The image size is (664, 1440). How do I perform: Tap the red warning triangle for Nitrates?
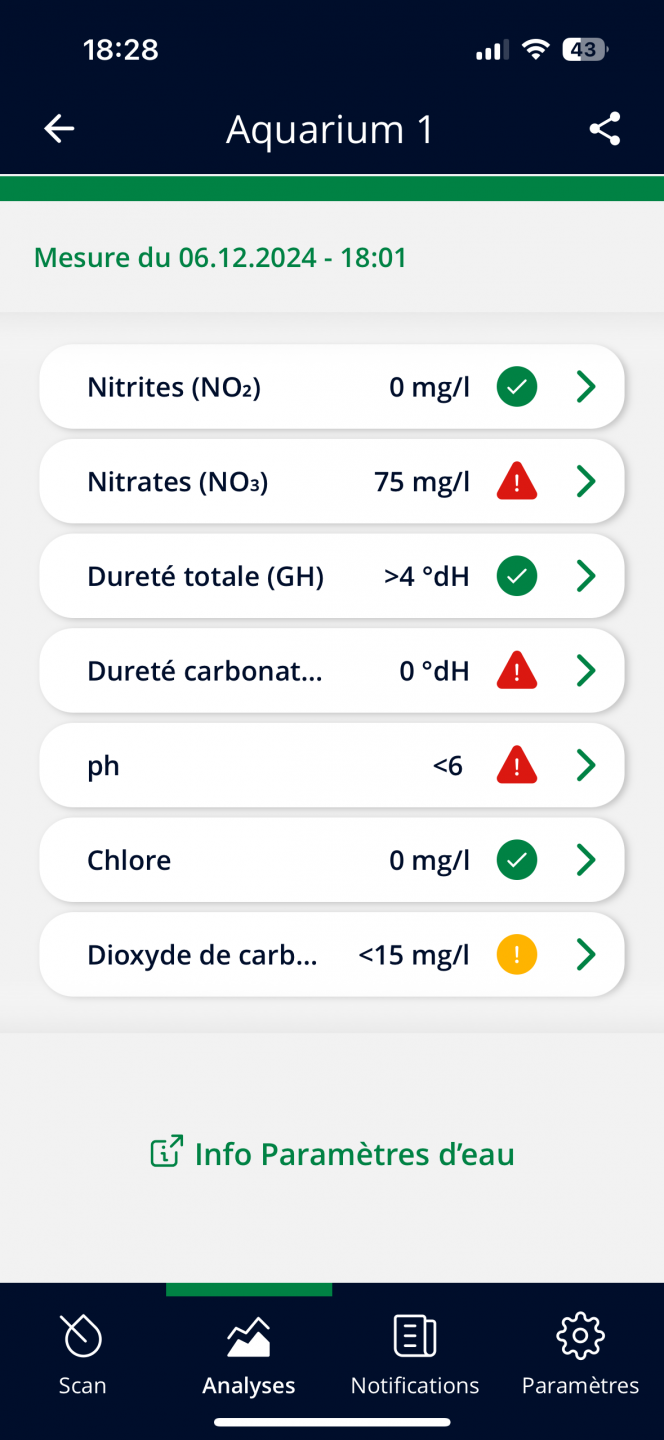click(x=517, y=482)
